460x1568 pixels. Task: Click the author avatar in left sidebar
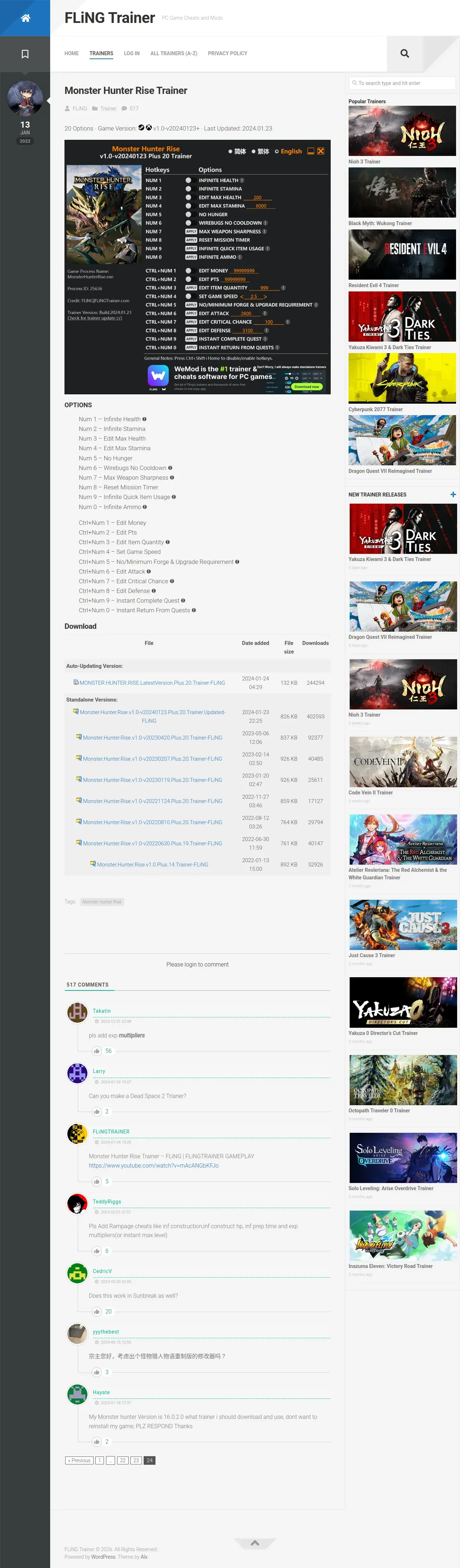(x=25, y=99)
